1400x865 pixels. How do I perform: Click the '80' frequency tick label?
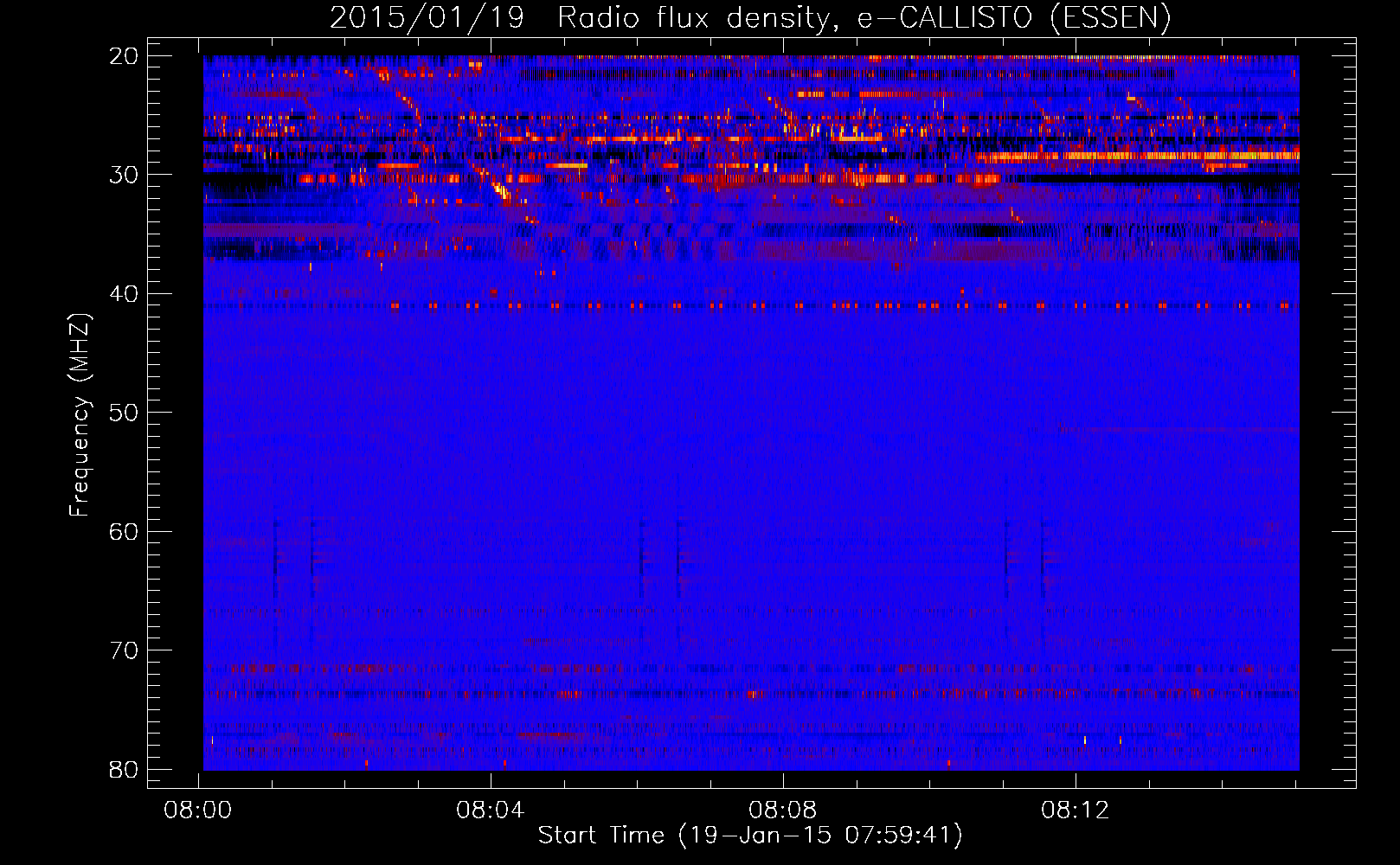pyautogui.click(x=124, y=770)
